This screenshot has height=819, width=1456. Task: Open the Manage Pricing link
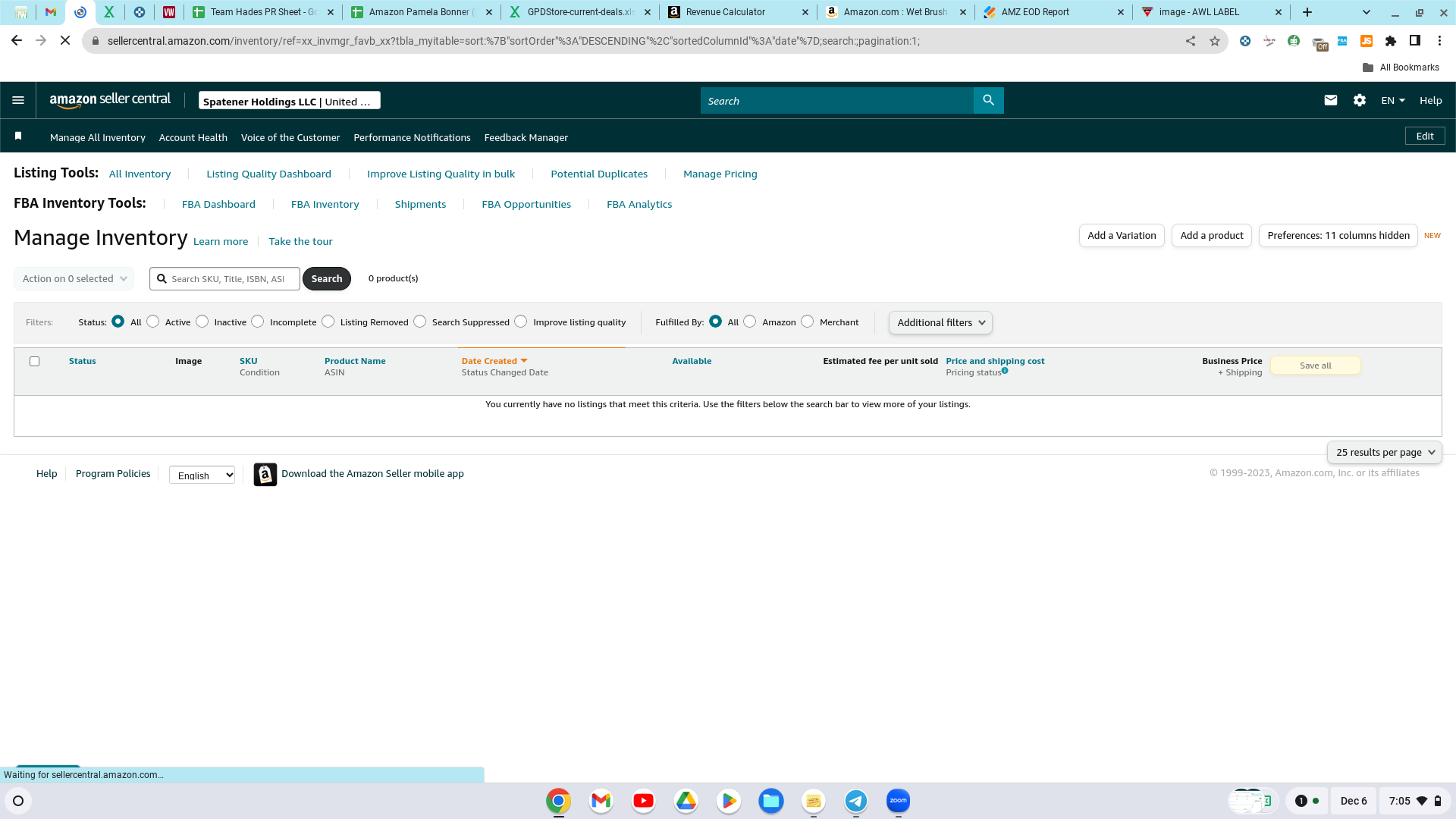[720, 174]
